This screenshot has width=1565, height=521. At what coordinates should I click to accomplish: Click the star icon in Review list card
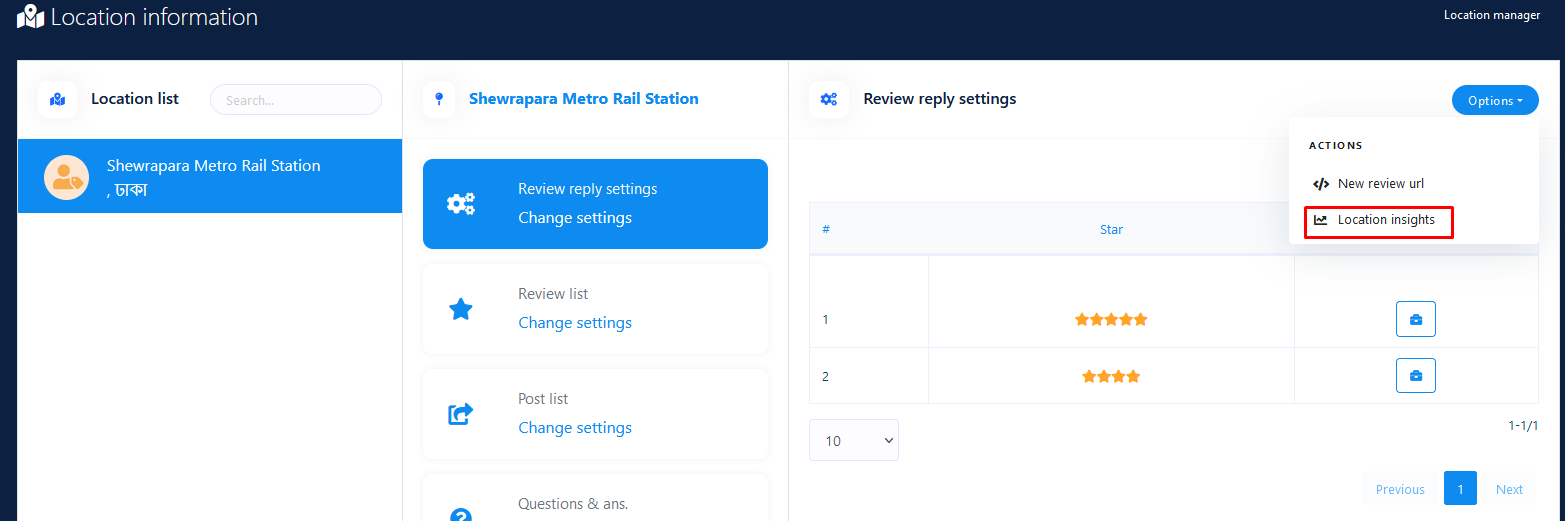(460, 309)
